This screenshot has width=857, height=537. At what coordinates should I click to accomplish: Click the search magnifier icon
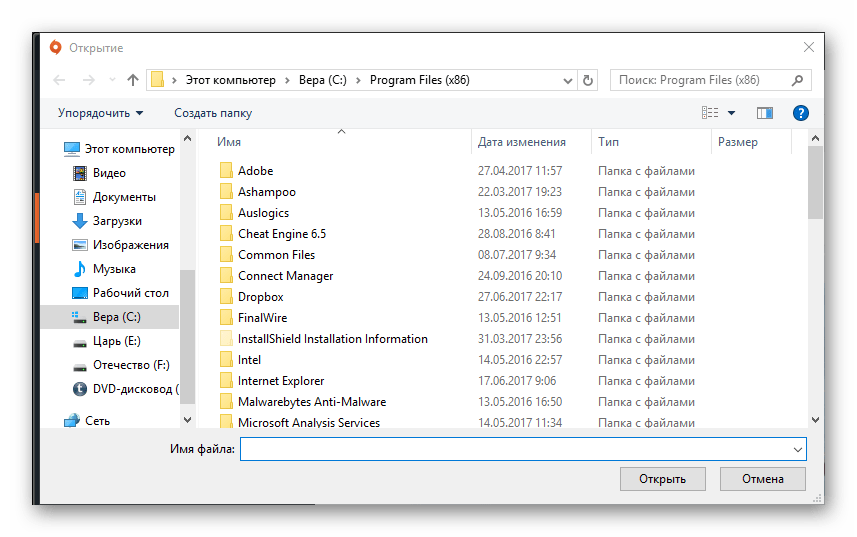[x=797, y=80]
